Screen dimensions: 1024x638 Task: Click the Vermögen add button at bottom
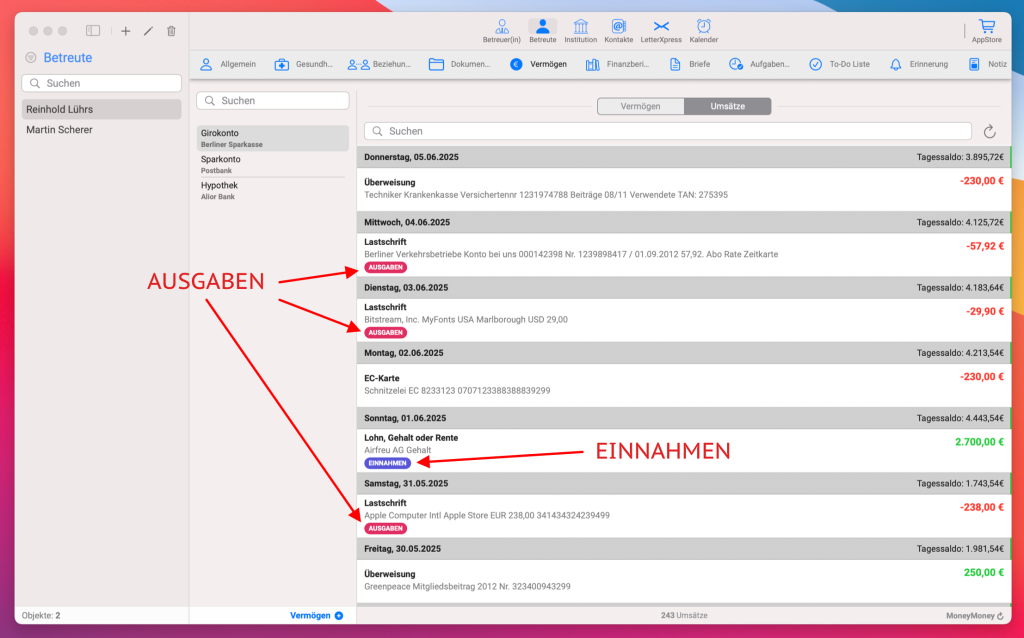click(317, 615)
